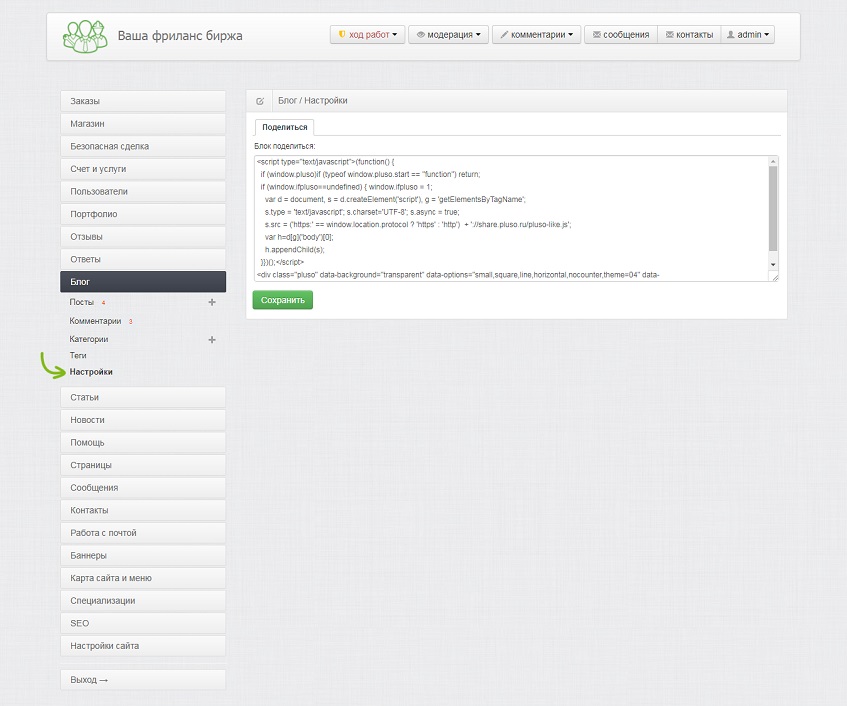Open blog Комментарии submenu link
Screen dimensions: 847x706
95,321
